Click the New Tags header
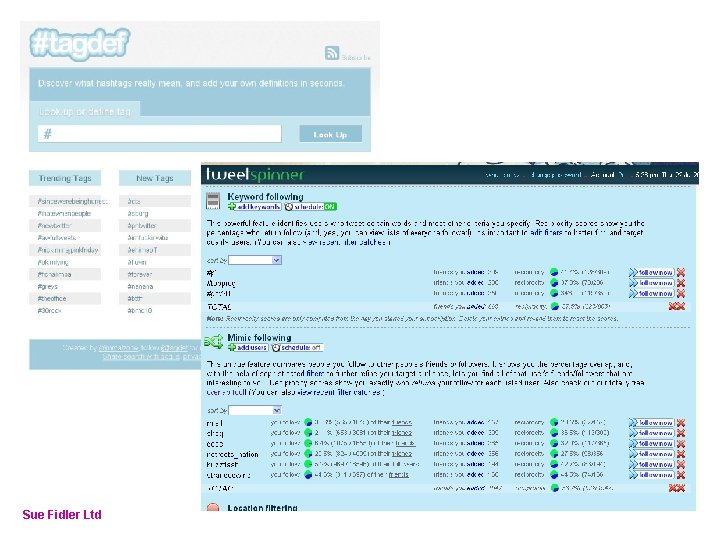Screen dimensions: 720x540 click(155, 178)
